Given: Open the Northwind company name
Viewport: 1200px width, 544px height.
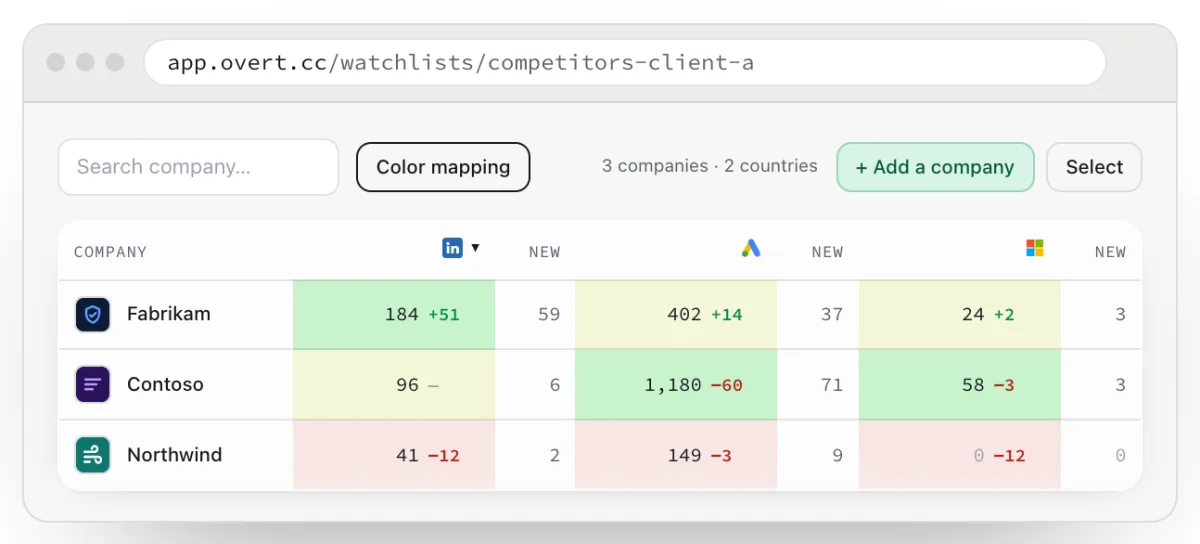Looking at the screenshot, I should pos(175,455).
